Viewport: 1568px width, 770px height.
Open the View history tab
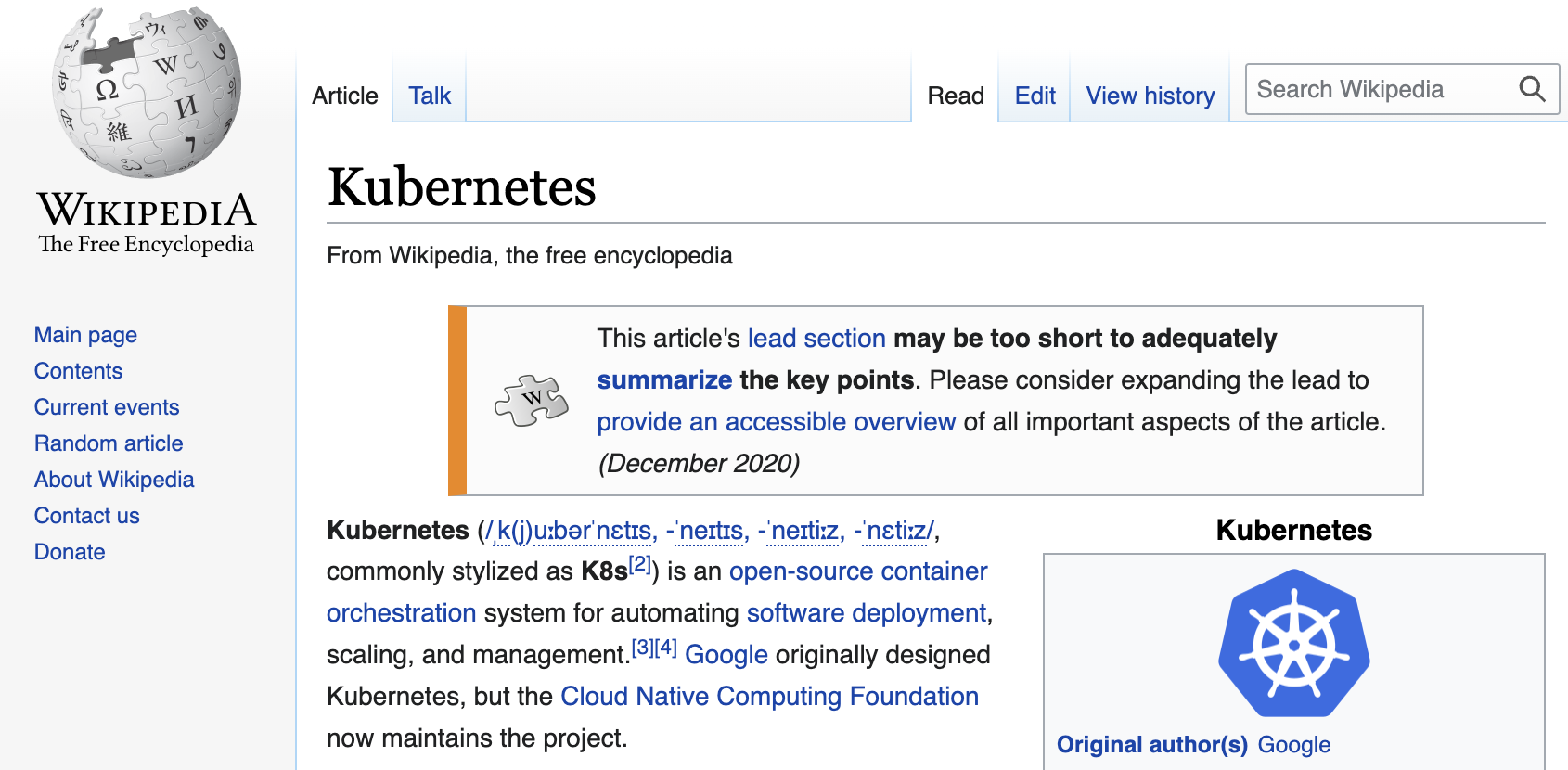1149,96
